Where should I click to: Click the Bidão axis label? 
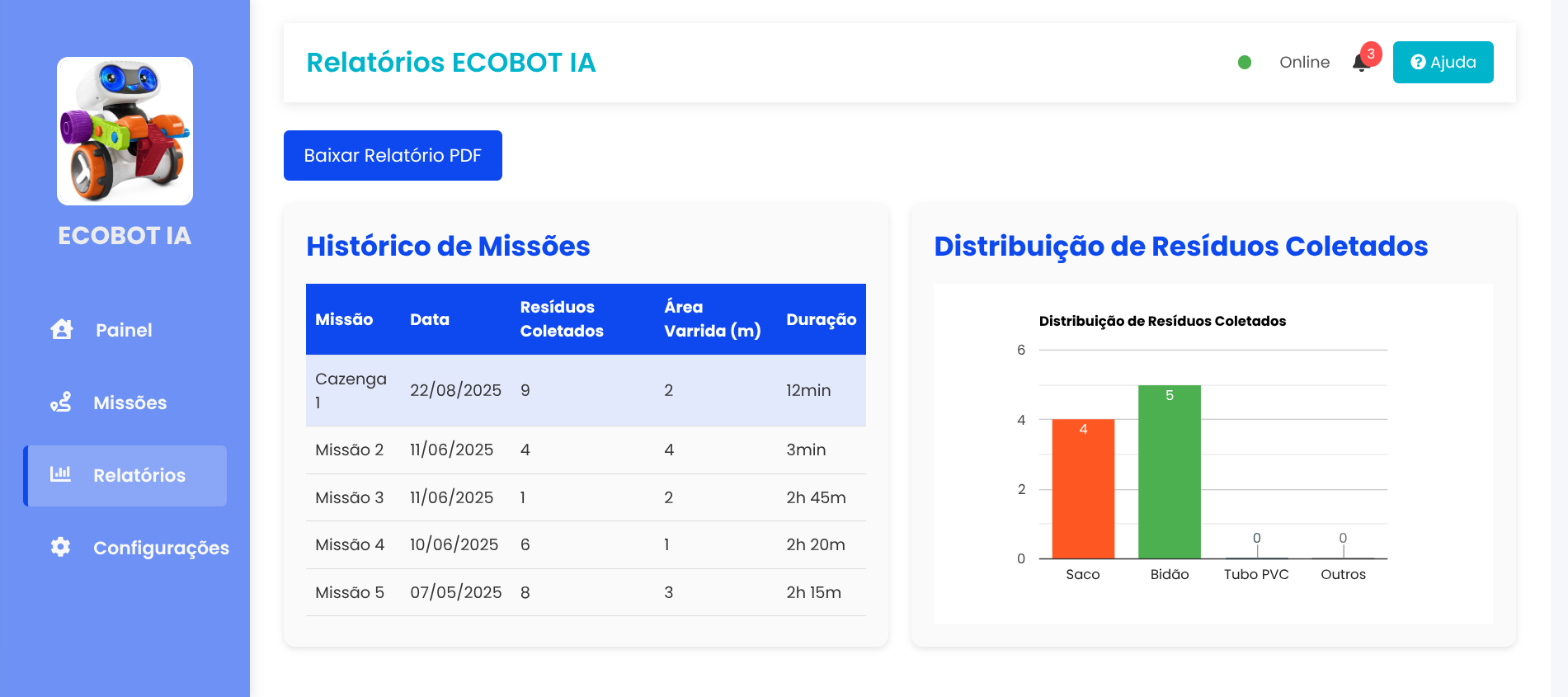[x=1170, y=574]
